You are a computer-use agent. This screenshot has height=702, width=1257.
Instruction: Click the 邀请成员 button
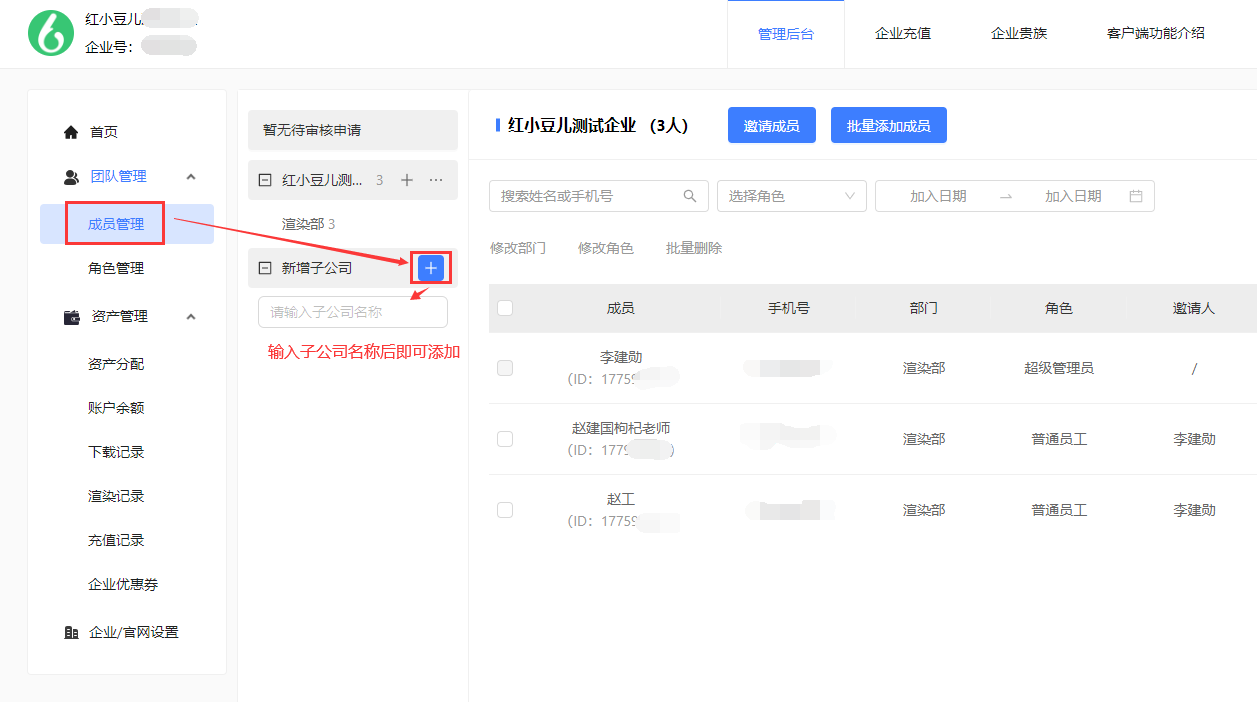(771, 126)
